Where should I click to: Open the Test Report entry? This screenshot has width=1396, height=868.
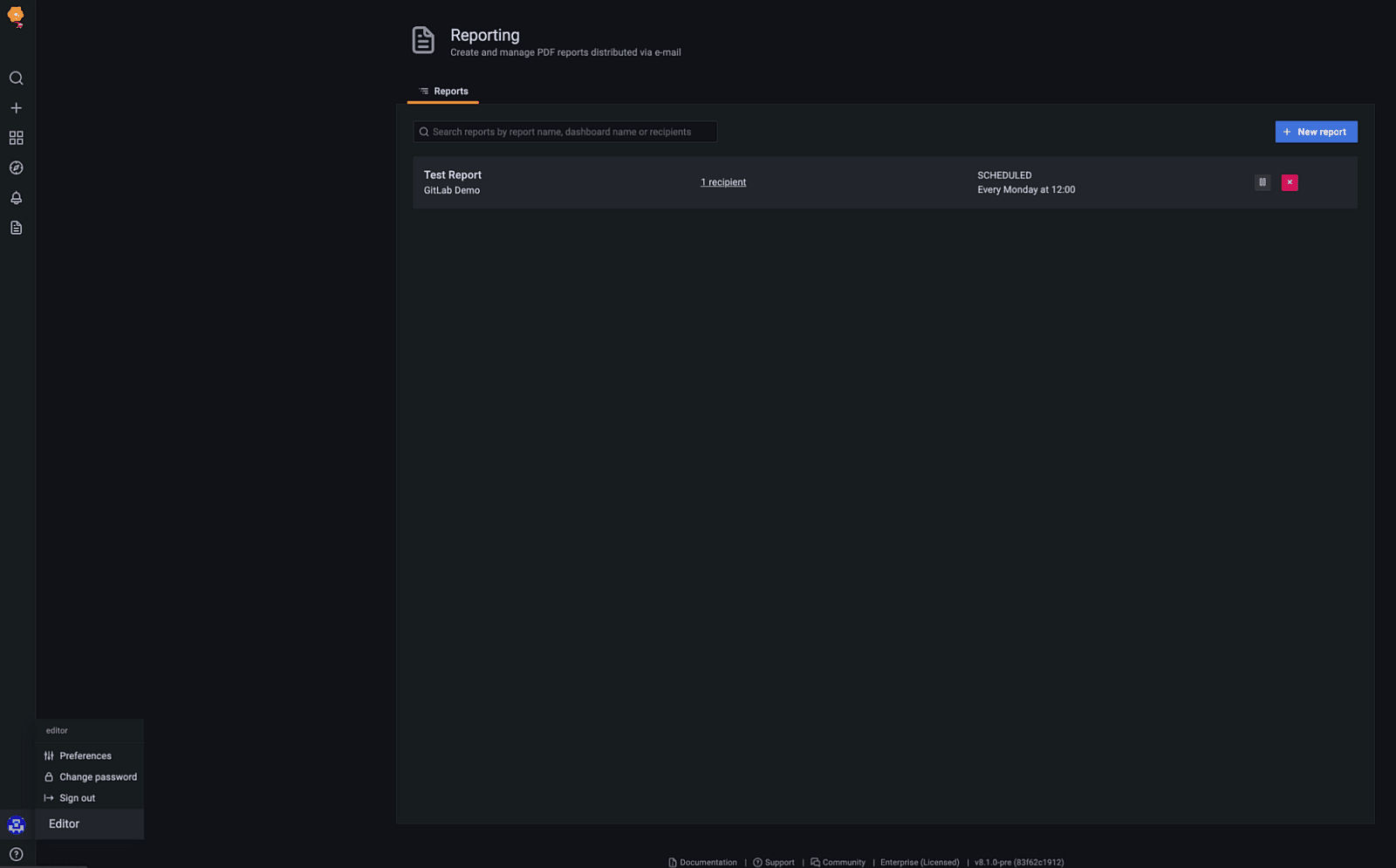pyautogui.click(x=453, y=175)
